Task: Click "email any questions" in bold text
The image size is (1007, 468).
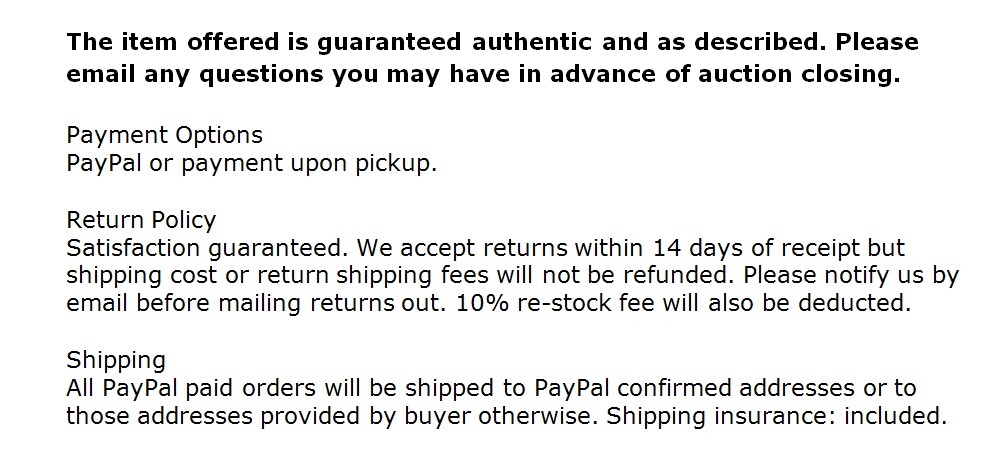Action: coord(195,74)
